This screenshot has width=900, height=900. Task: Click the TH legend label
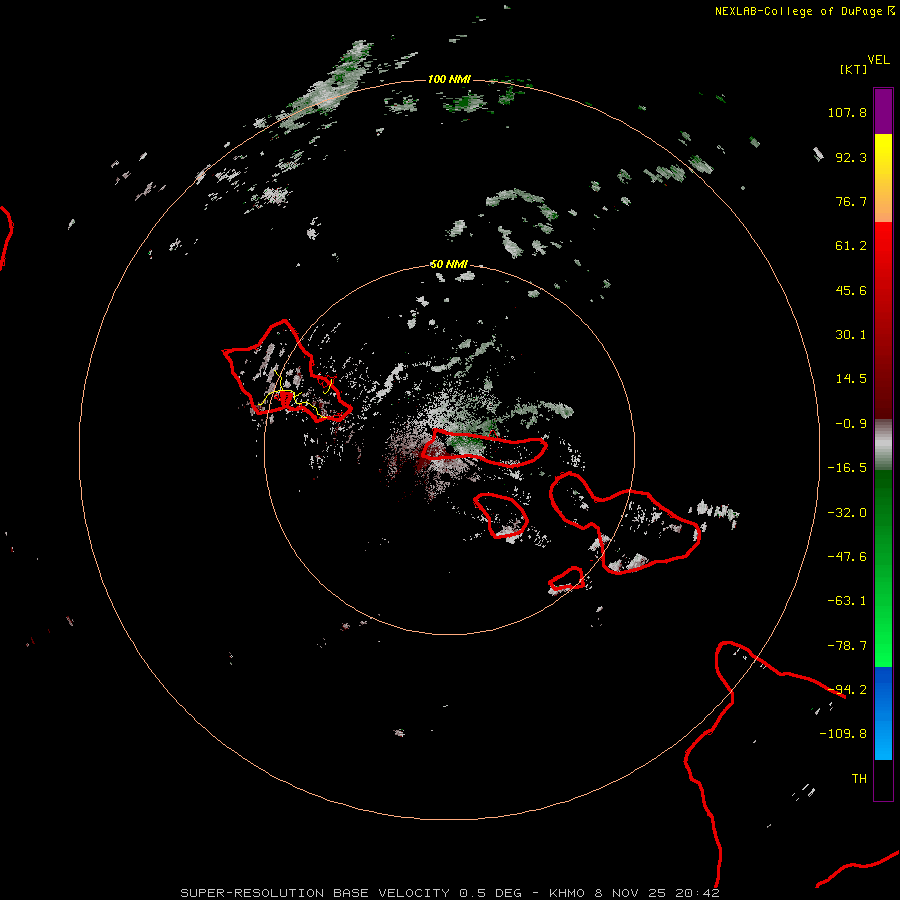click(859, 779)
